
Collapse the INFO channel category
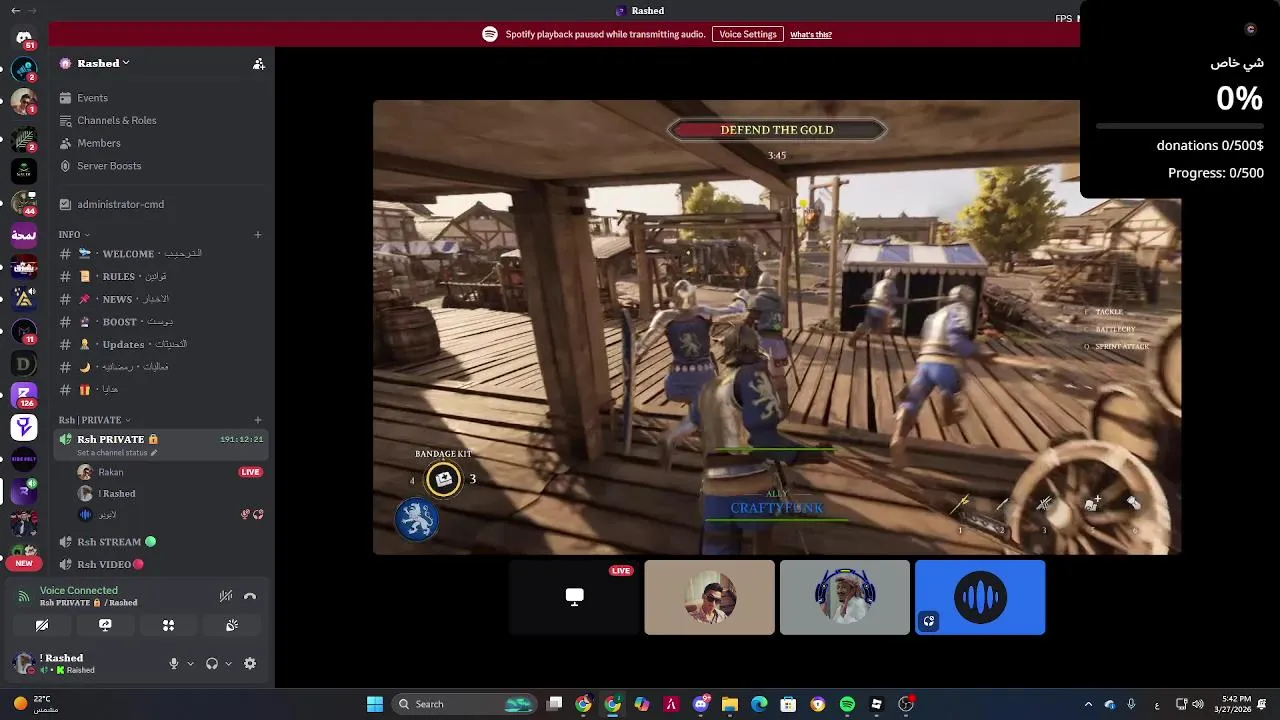(x=74, y=234)
